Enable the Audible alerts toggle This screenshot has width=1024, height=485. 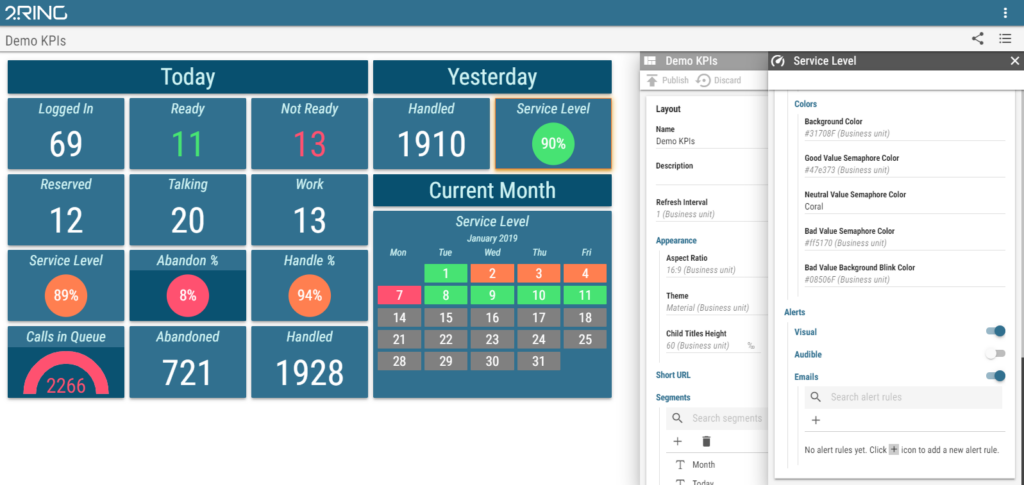994,354
